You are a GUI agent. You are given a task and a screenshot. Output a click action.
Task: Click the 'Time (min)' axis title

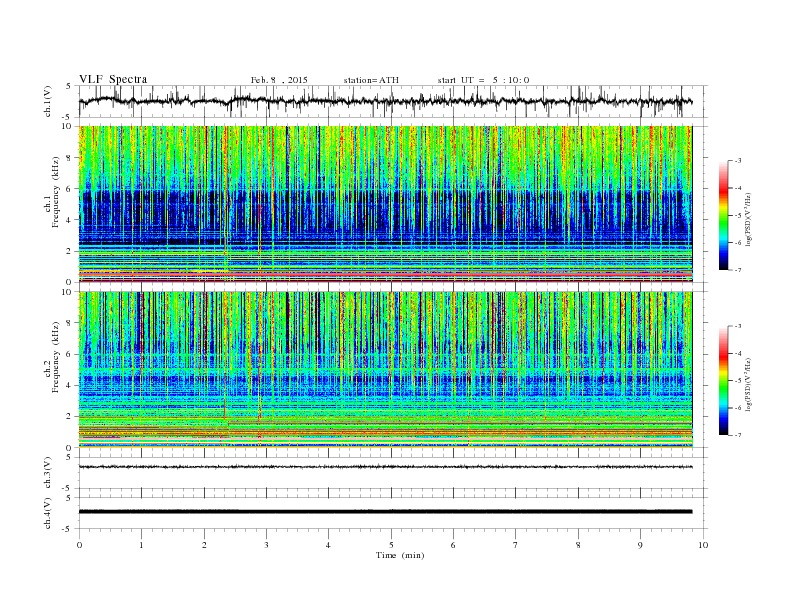(400, 555)
